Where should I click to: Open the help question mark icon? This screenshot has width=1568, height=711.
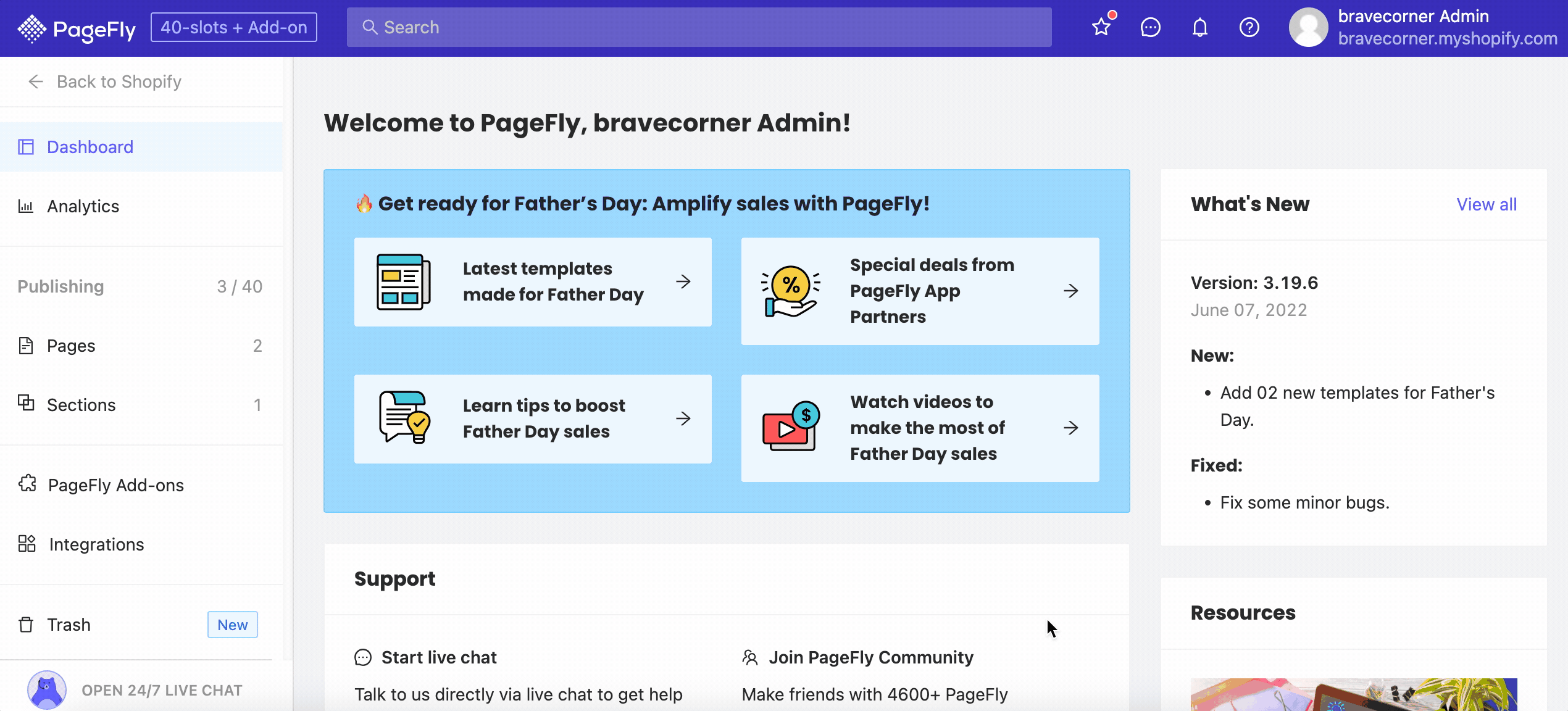[1249, 27]
